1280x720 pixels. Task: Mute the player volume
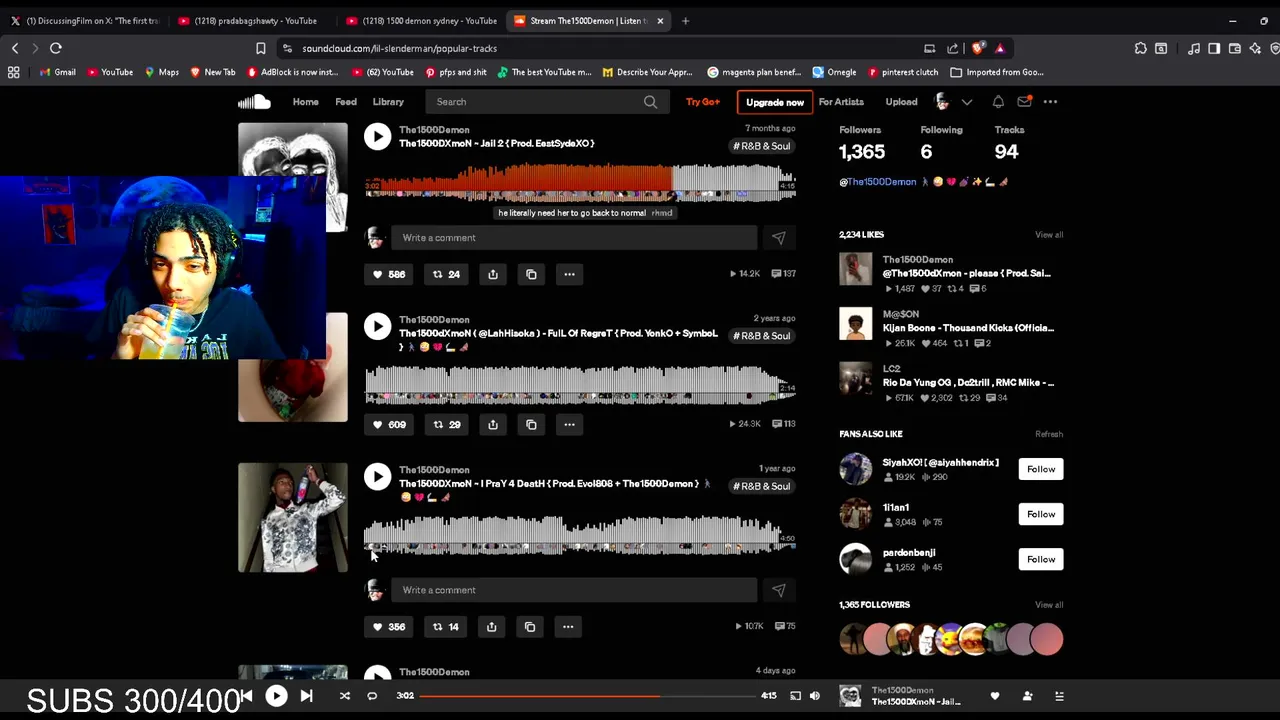pos(815,696)
